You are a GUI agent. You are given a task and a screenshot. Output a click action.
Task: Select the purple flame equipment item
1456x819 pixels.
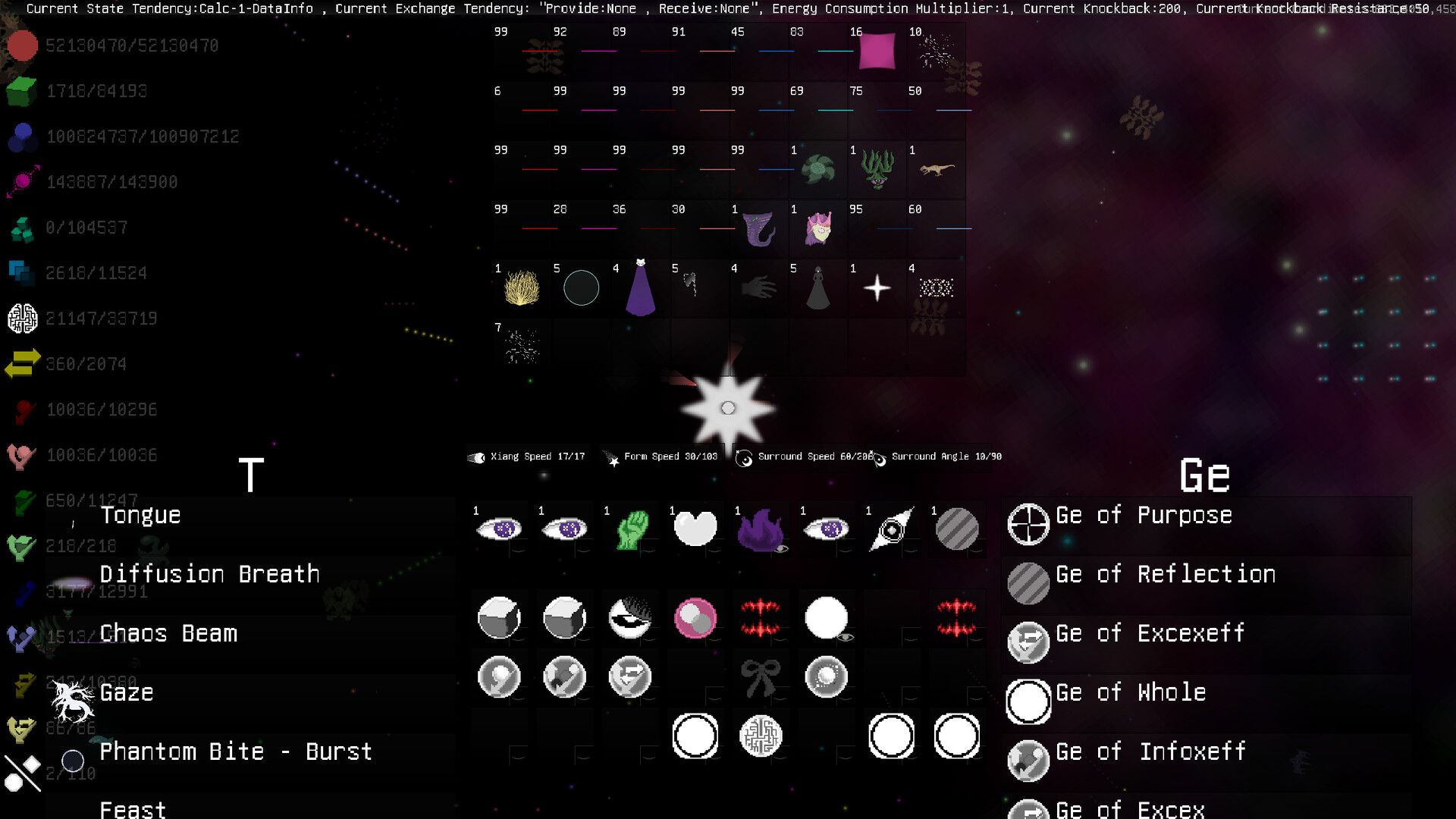point(761,527)
